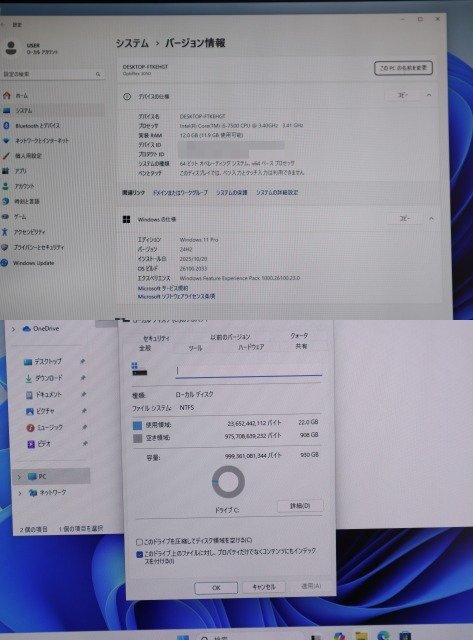Viewport: 473px width, 640px height.
Task: Open Domain or workgroup link
Action: click(x=180, y=193)
